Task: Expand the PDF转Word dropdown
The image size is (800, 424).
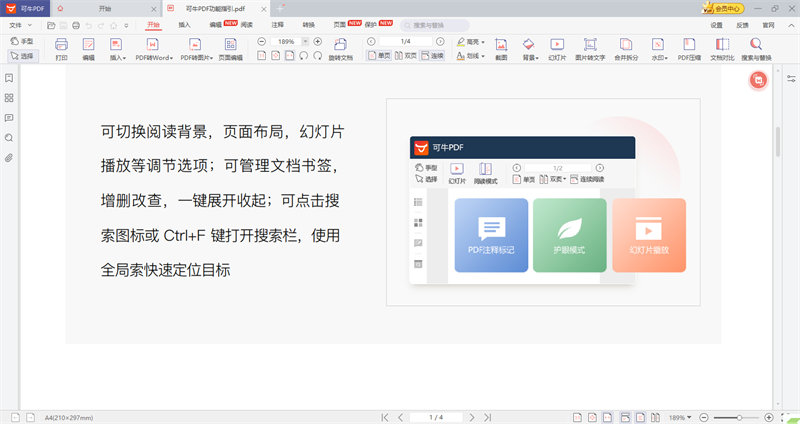Action: click(156, 58)
